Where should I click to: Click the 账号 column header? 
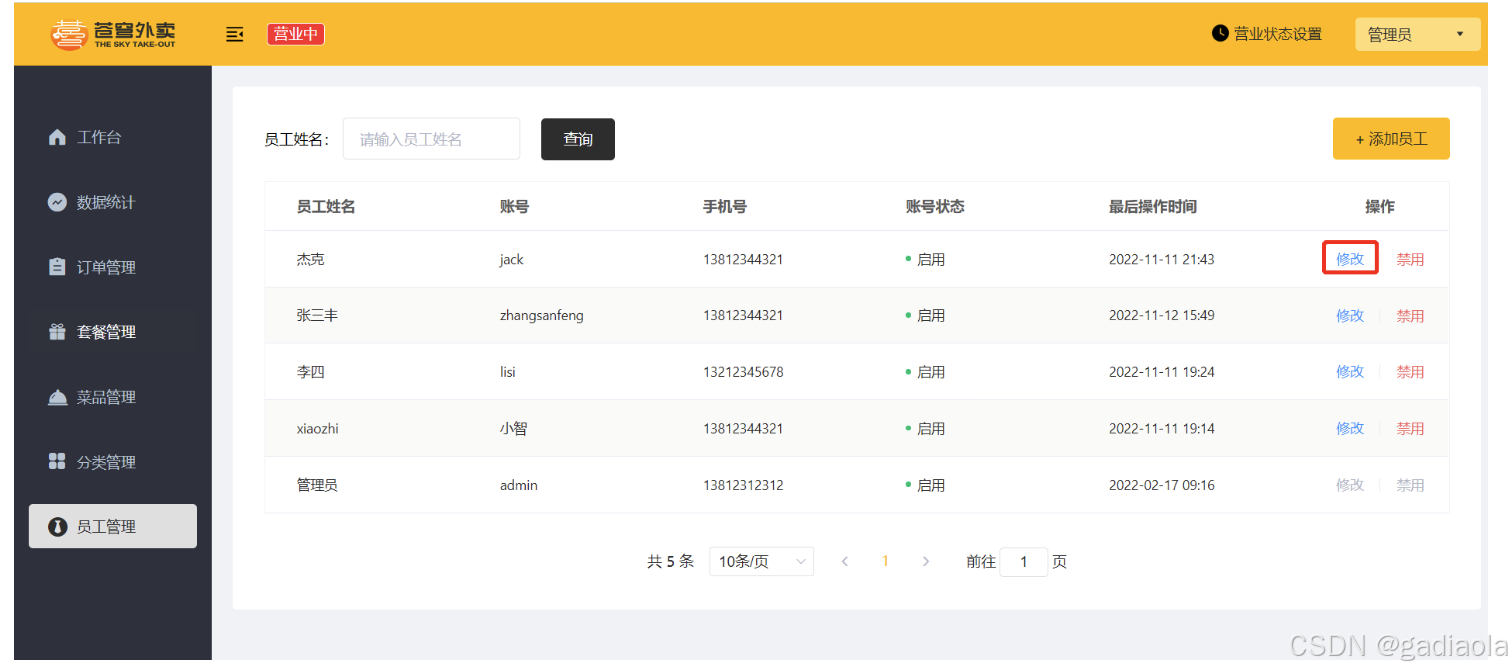pyautogui.click(x=514, y=207)
